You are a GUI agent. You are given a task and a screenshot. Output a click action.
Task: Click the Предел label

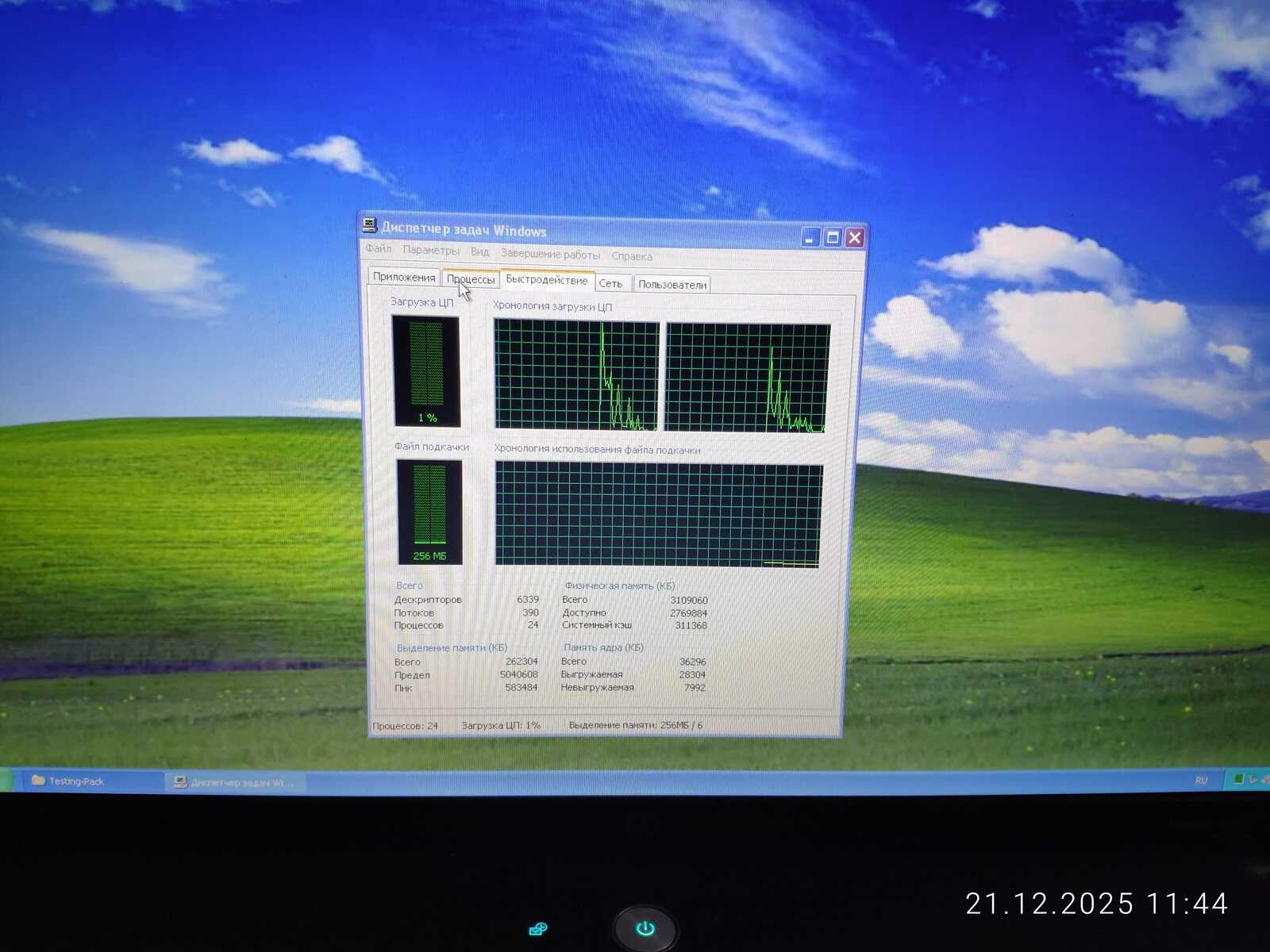[x=412, y=675]
